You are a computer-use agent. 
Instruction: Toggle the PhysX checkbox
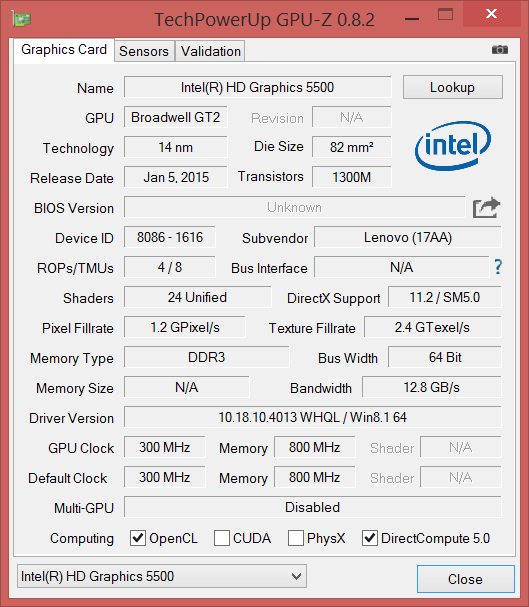[296, 538]
